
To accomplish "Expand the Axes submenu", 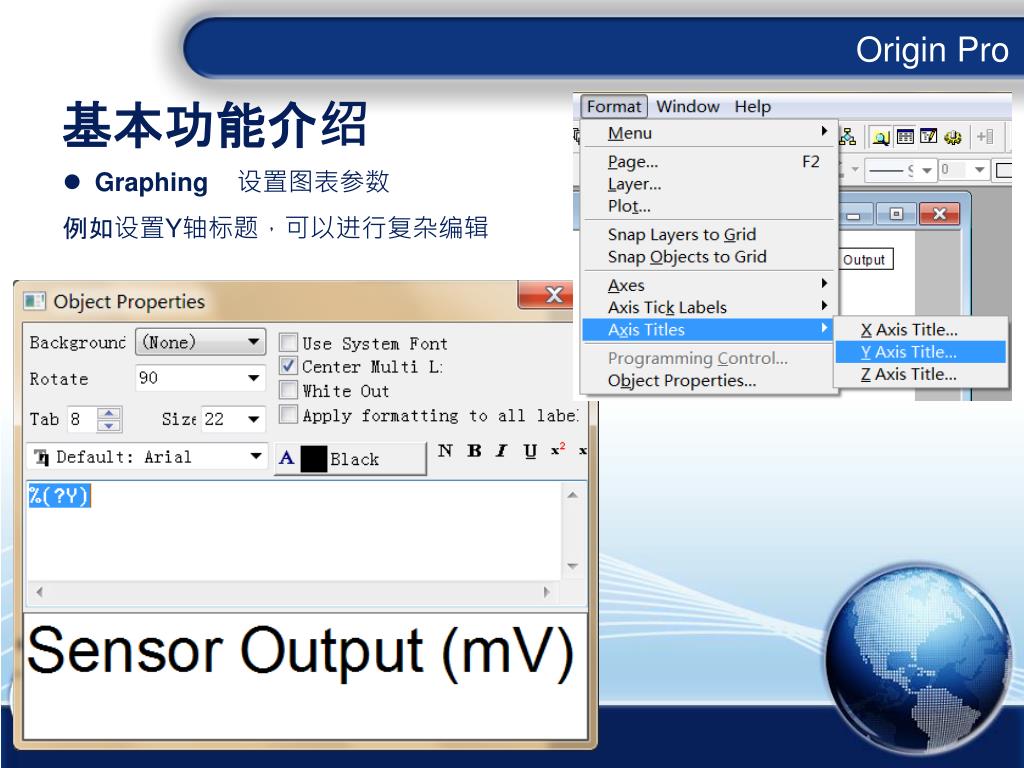I will (709, 285).
